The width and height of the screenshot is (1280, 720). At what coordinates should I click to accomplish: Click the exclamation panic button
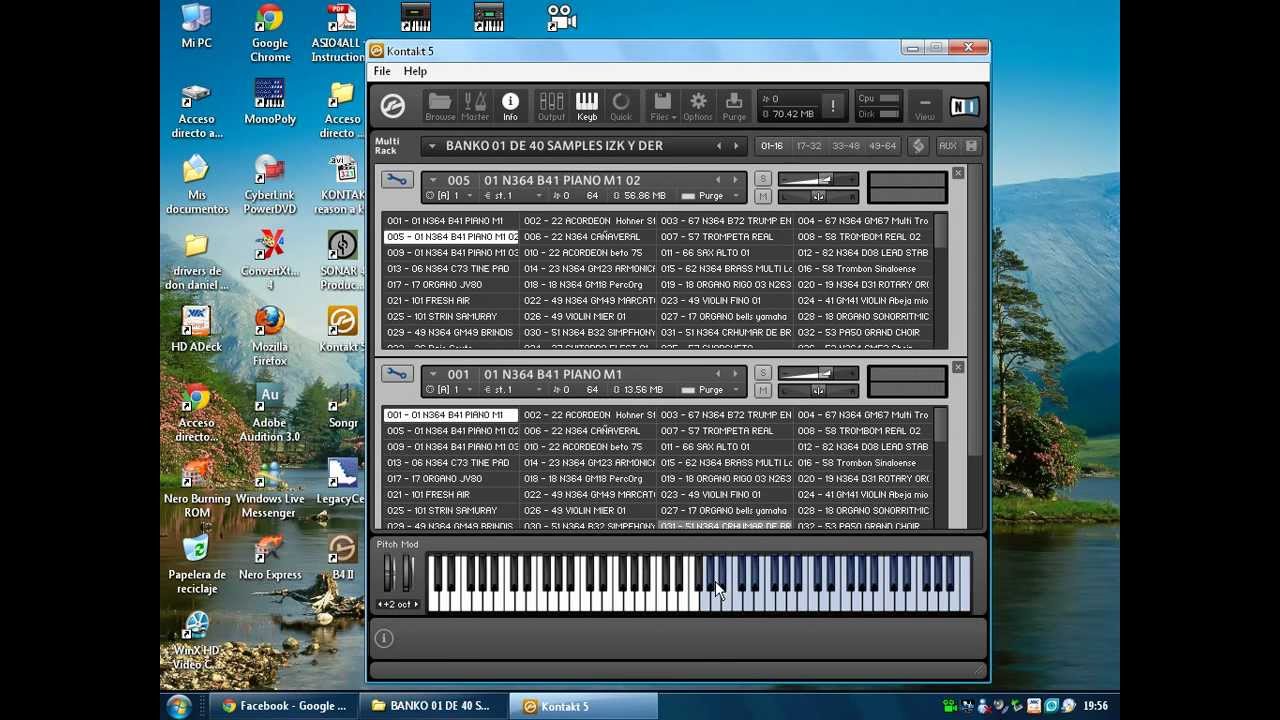[832, 106]
